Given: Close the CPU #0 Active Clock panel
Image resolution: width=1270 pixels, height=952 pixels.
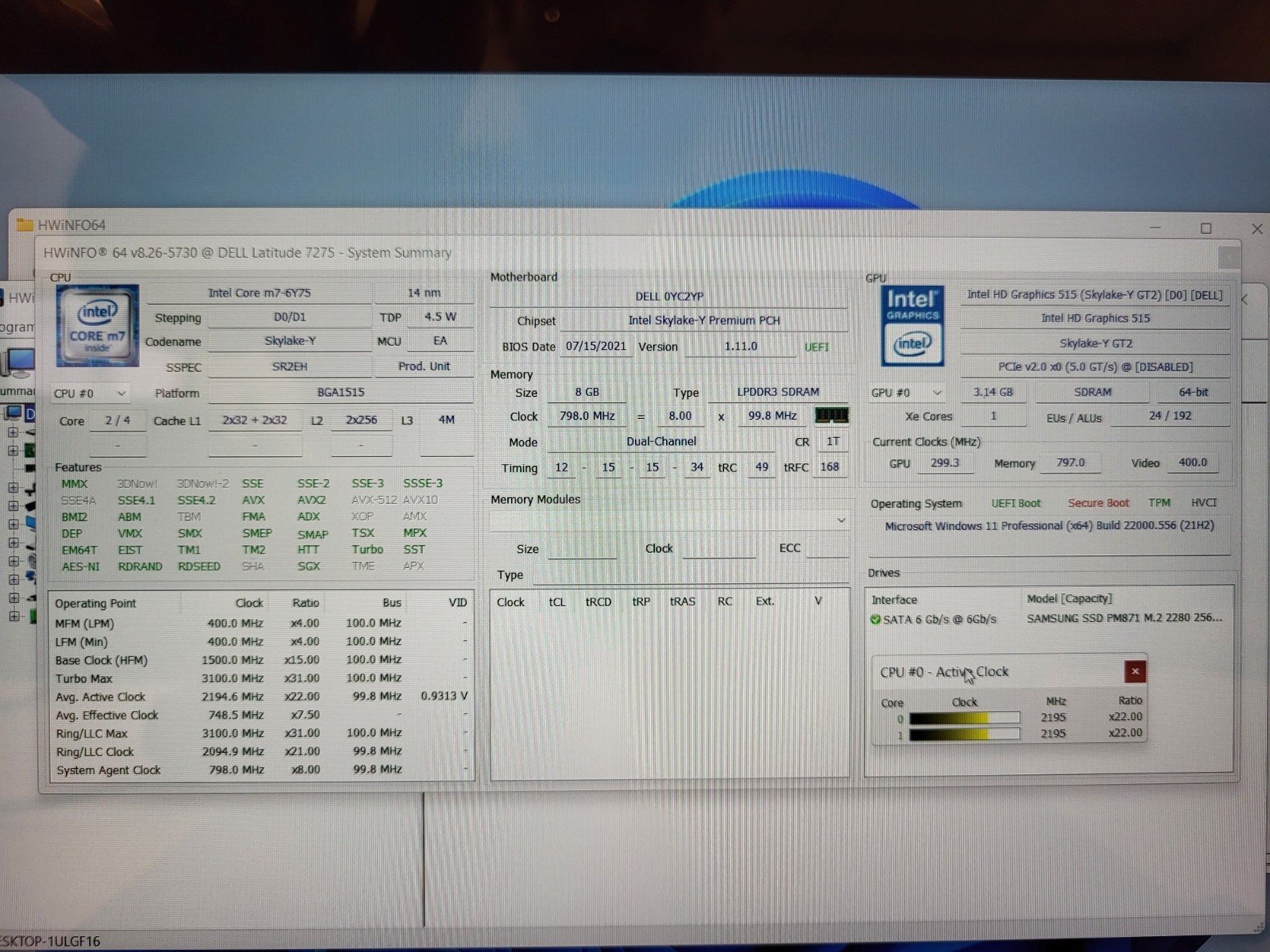Looking at the screenshot, I should tap(1135, 672).
